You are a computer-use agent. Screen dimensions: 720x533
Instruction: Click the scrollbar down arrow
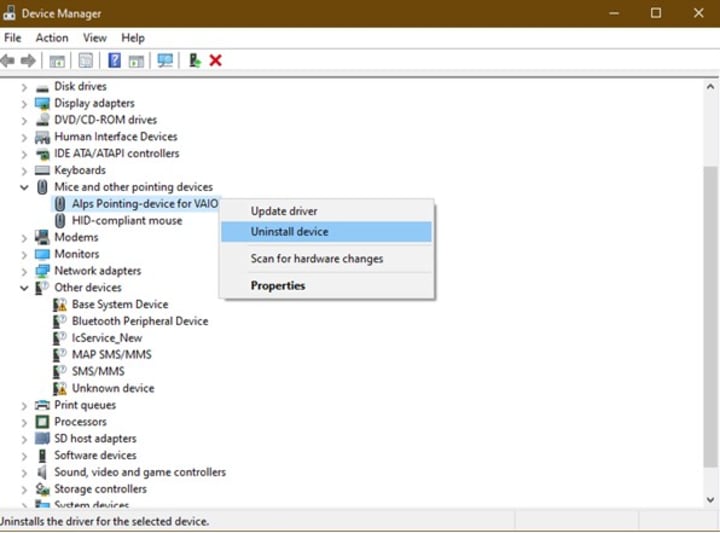coord(710,499)
